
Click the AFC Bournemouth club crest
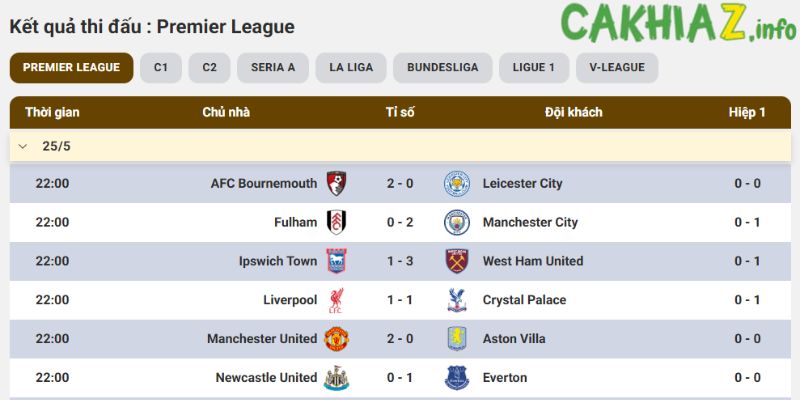(x=336, y=184)
